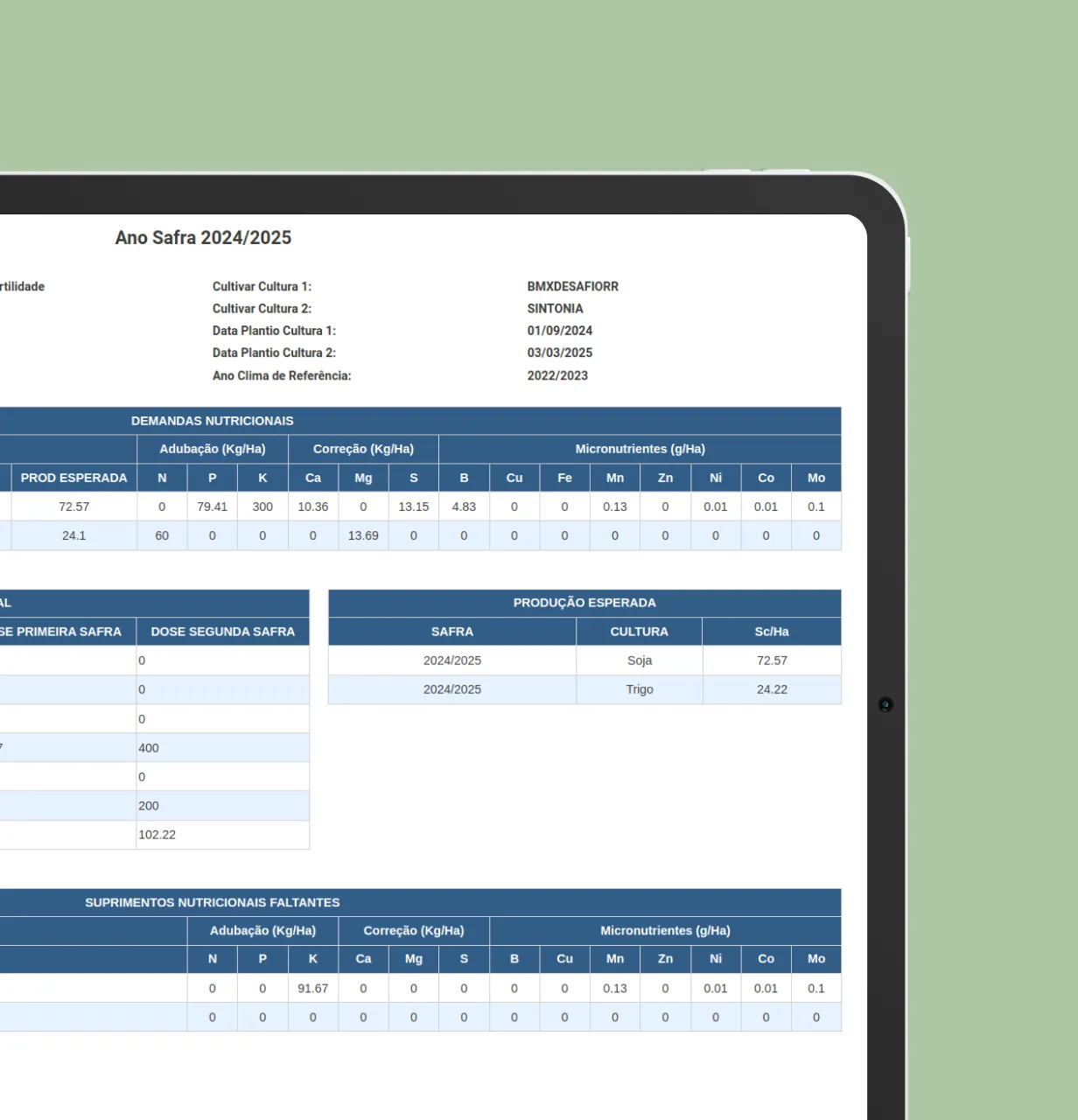The width and height of the screenshot is (1078, 1120).
Task: Select the Soja culture cell
Action: pos(639,661)
